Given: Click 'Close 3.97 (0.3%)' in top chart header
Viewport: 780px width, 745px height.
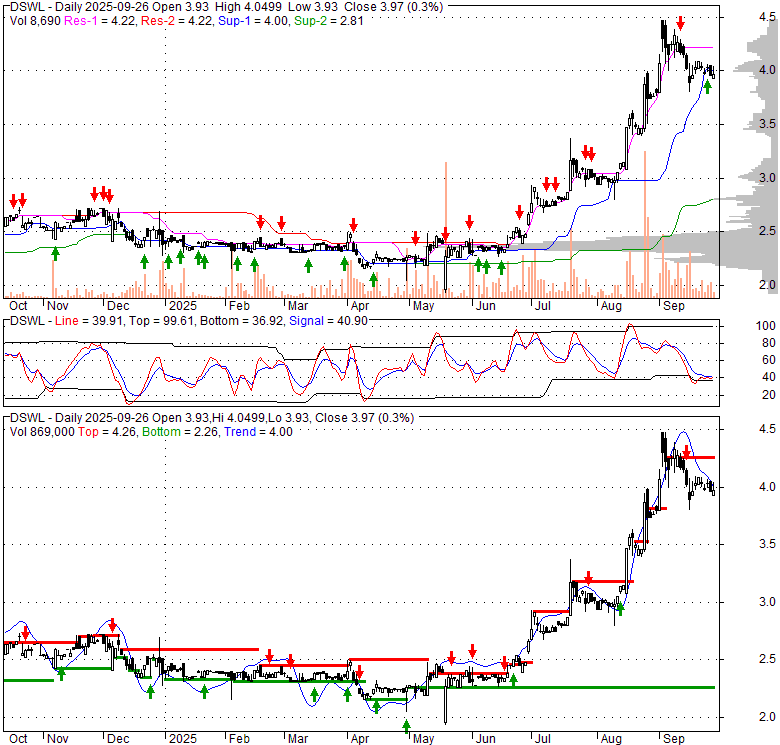Looking at the screenshot, I should pyautogui.click(x=391, y=7).
